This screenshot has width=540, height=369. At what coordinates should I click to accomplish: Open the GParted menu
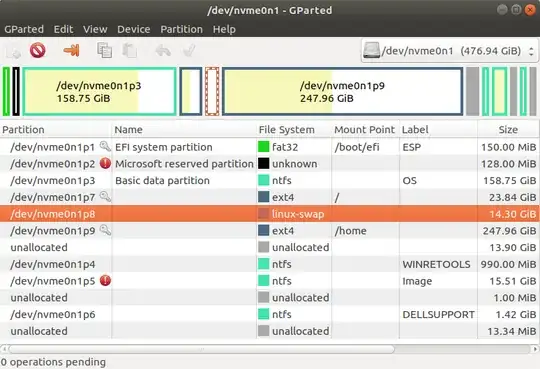tap(24, 29)
